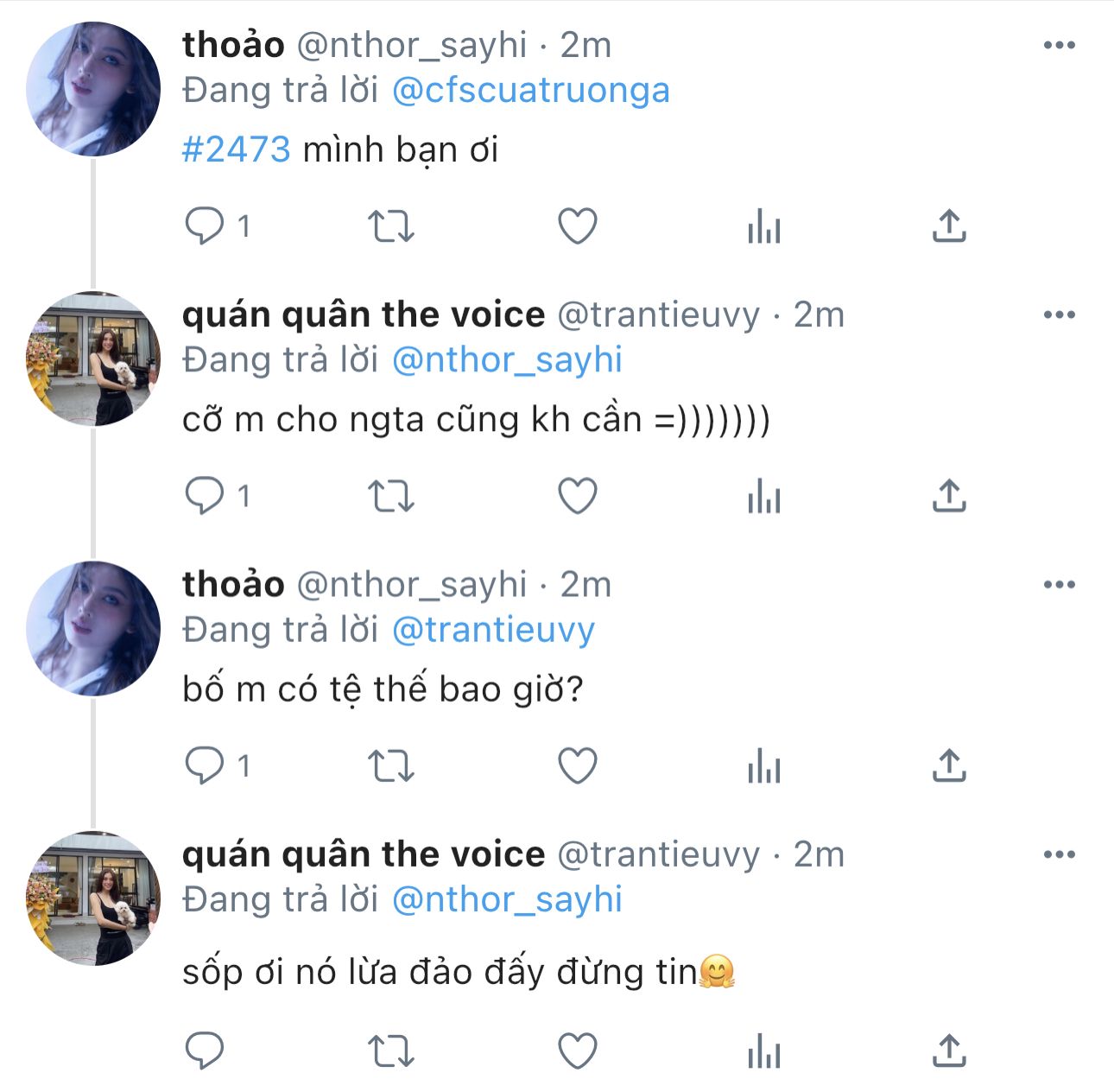Image resolution: width=1114 pixels, height=1092 pixels.
Task: Open more options for thoảo's first tweet
Action: (1059, 46)
